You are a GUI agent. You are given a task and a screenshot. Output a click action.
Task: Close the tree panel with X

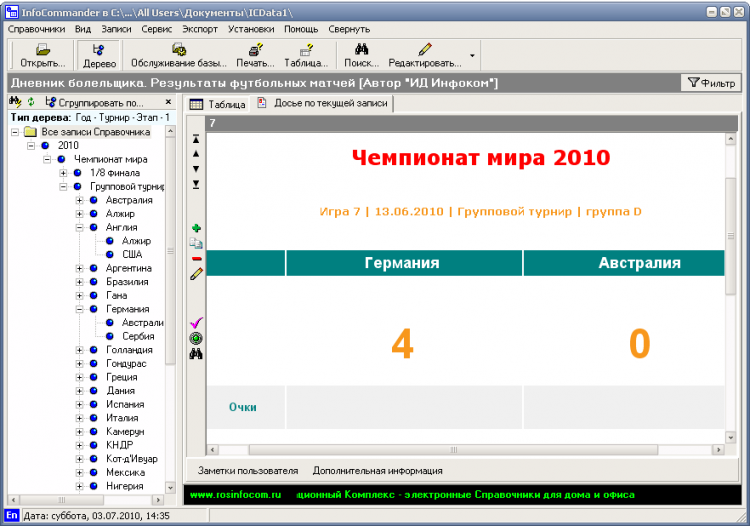(x=168, y=102)
